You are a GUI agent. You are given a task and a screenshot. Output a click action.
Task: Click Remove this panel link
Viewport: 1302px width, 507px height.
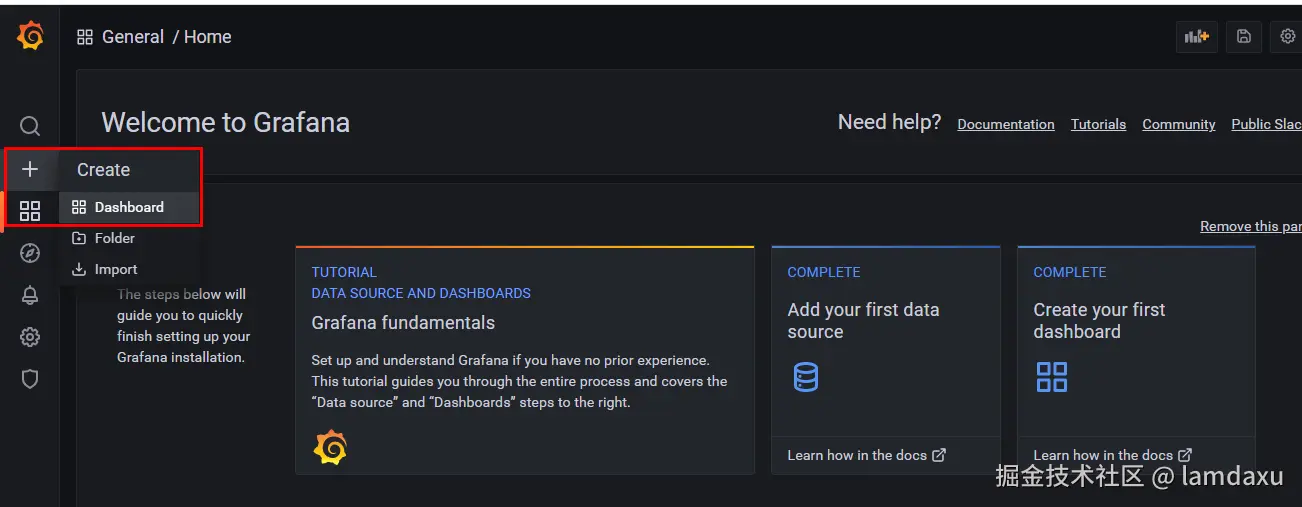(1251, 226)
